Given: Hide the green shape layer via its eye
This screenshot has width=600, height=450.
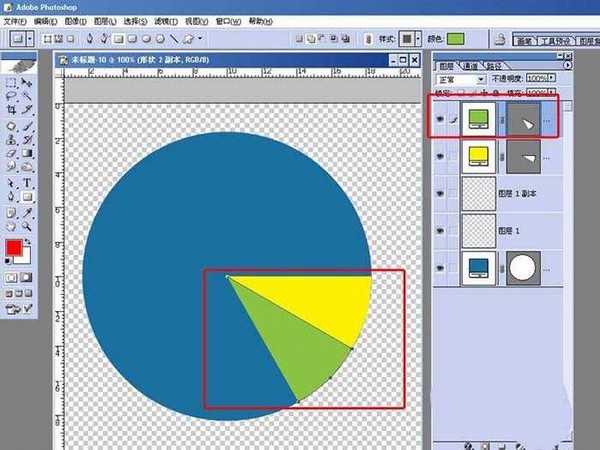Looking at the screenshot, I should point(440,119).
